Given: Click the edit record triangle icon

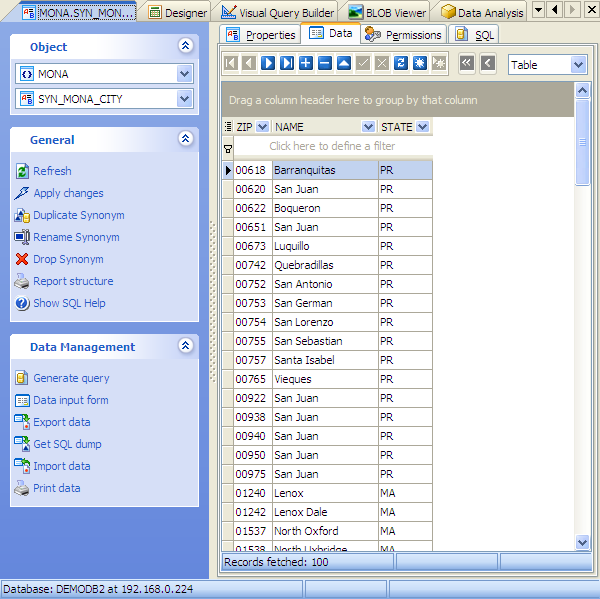Looking at the screenshot, I should pos(343,64).
